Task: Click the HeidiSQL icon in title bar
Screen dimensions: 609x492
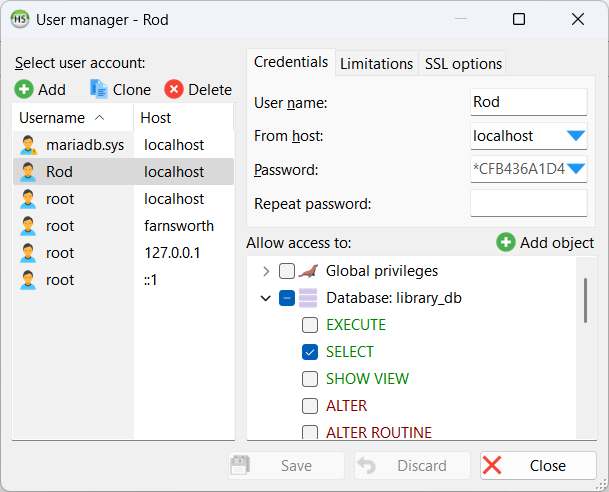Action: pos(18,19)
